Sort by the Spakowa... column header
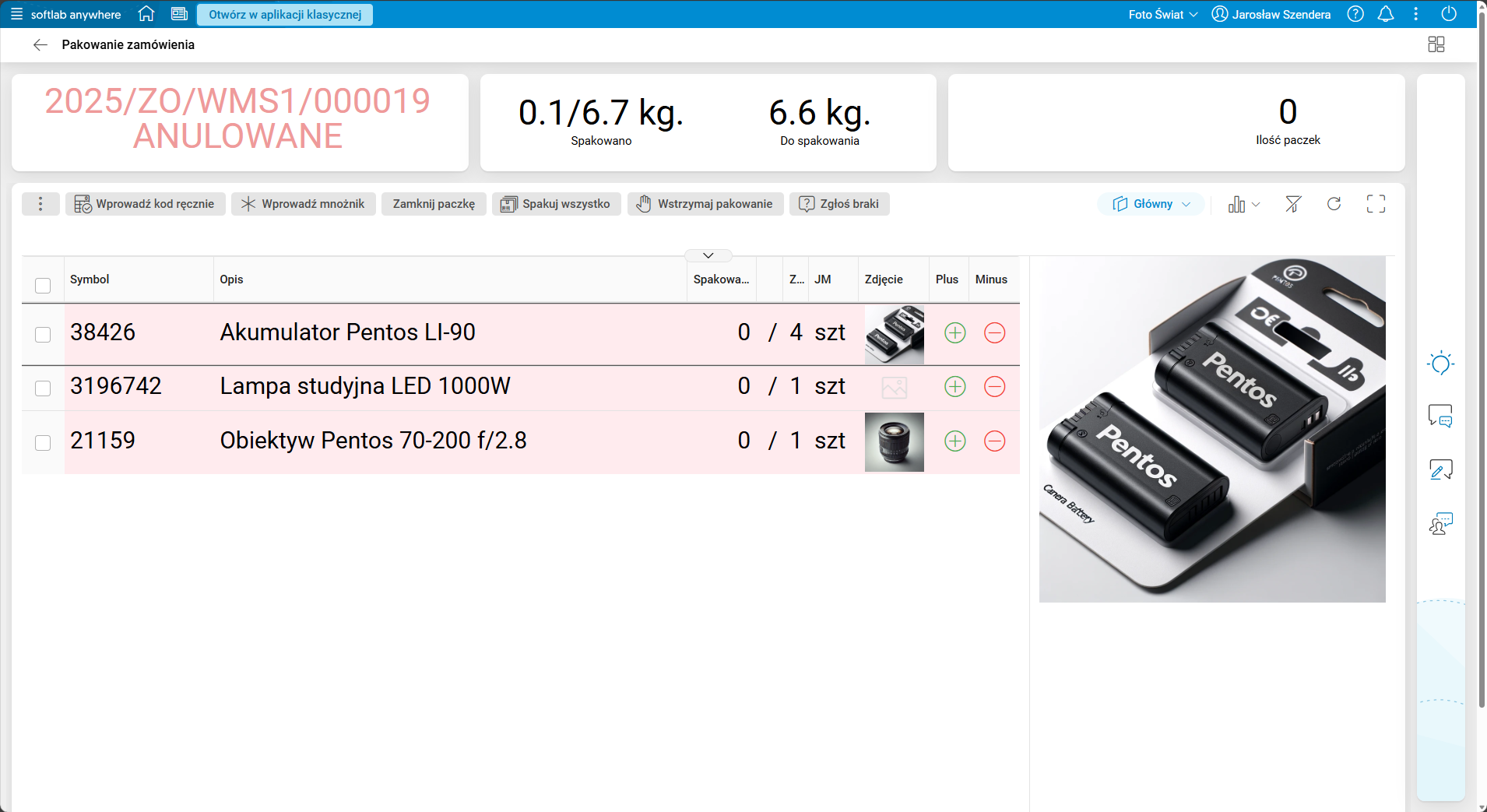 pyautogui.click(x=722, y=279)
